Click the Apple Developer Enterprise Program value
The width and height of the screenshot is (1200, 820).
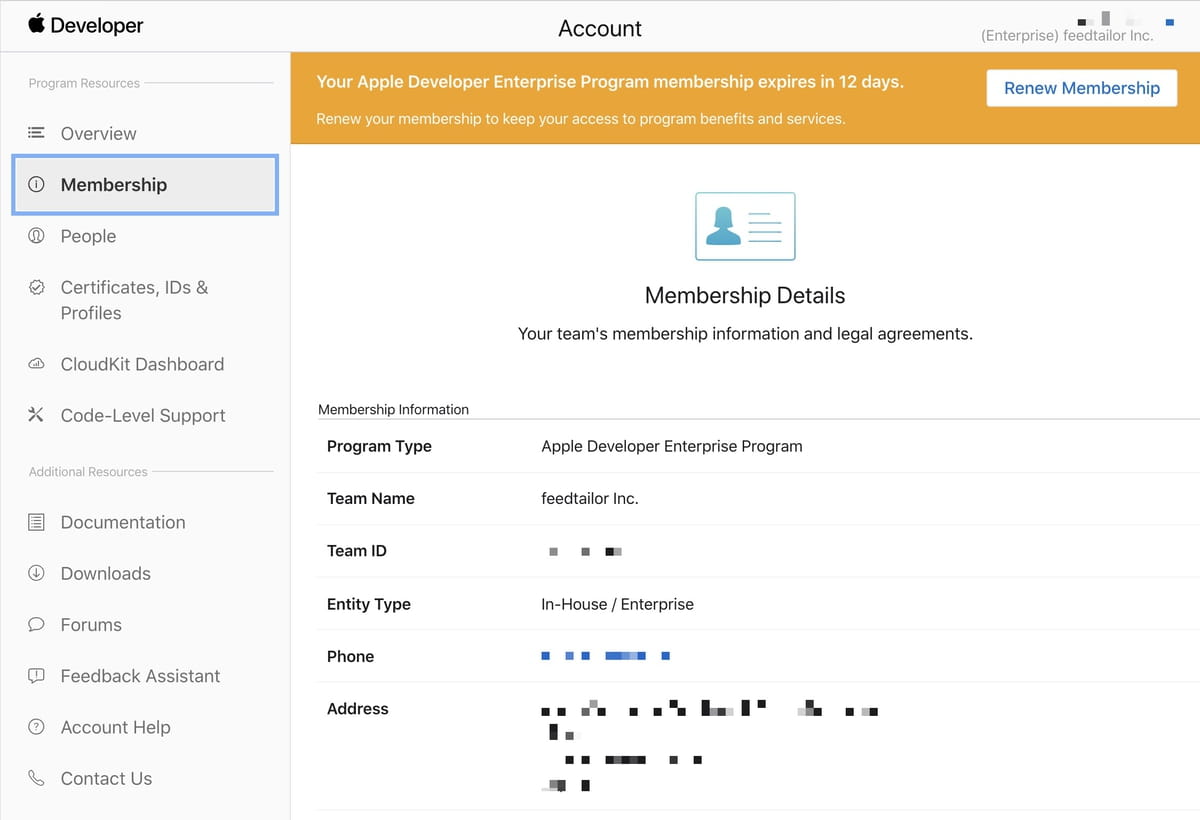coord(672,446)
